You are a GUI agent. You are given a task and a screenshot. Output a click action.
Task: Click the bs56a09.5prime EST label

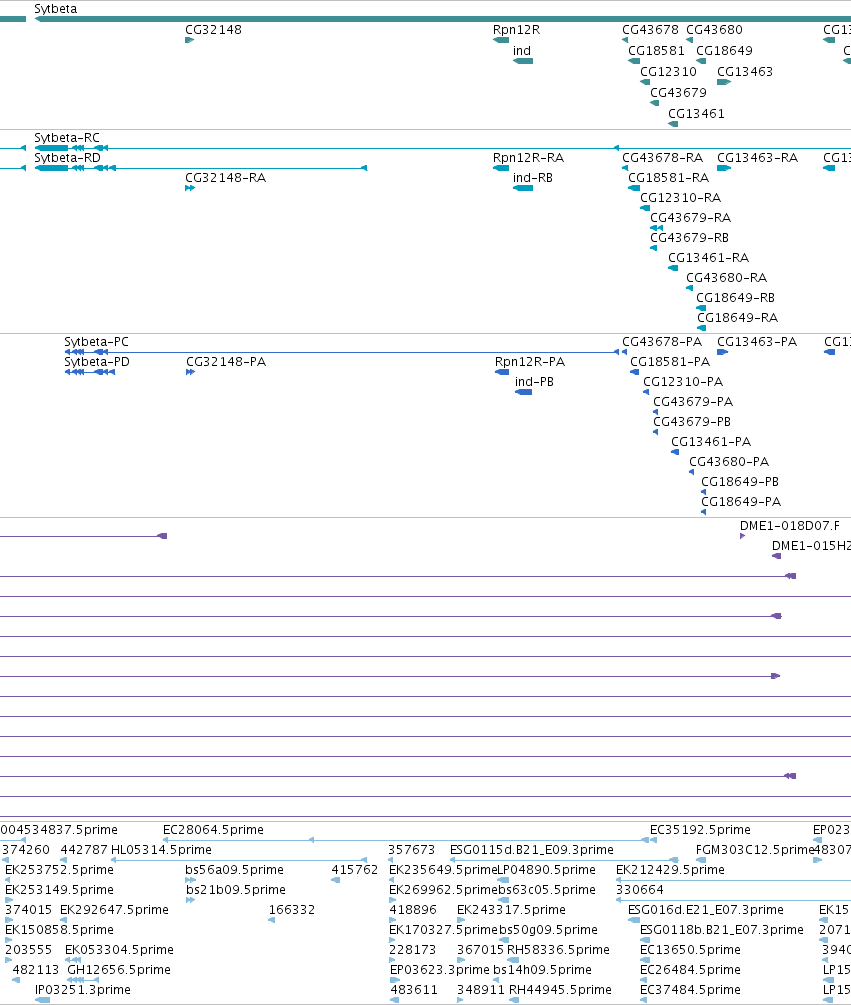click(x=235, y=870)
